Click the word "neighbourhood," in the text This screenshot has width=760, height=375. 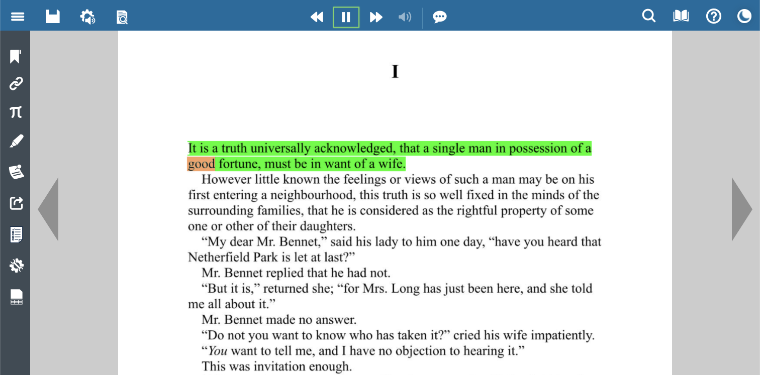(x=313, y=195)
